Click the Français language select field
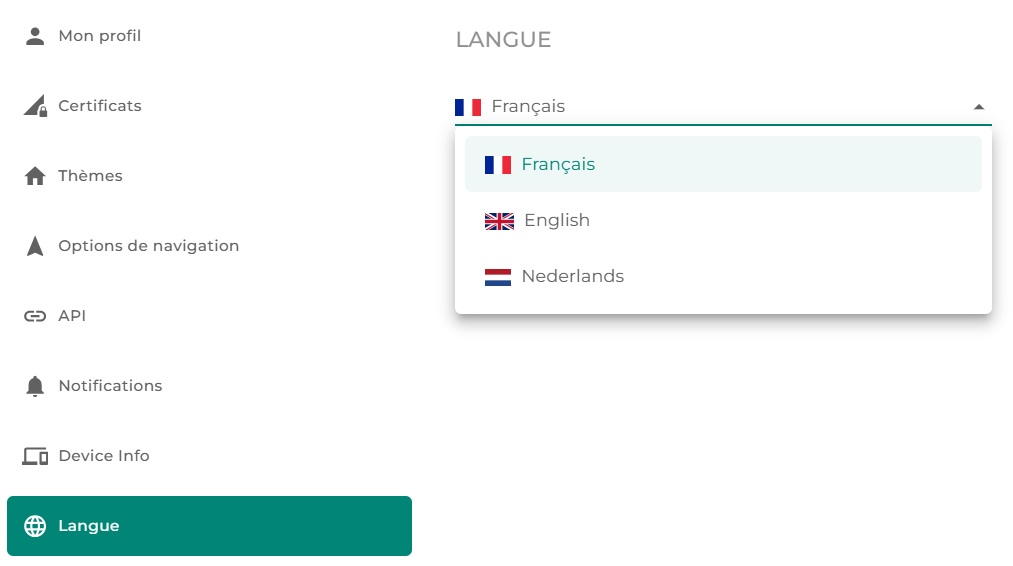Viewport: 1013px width, 566px height. (x=700, y=106)
